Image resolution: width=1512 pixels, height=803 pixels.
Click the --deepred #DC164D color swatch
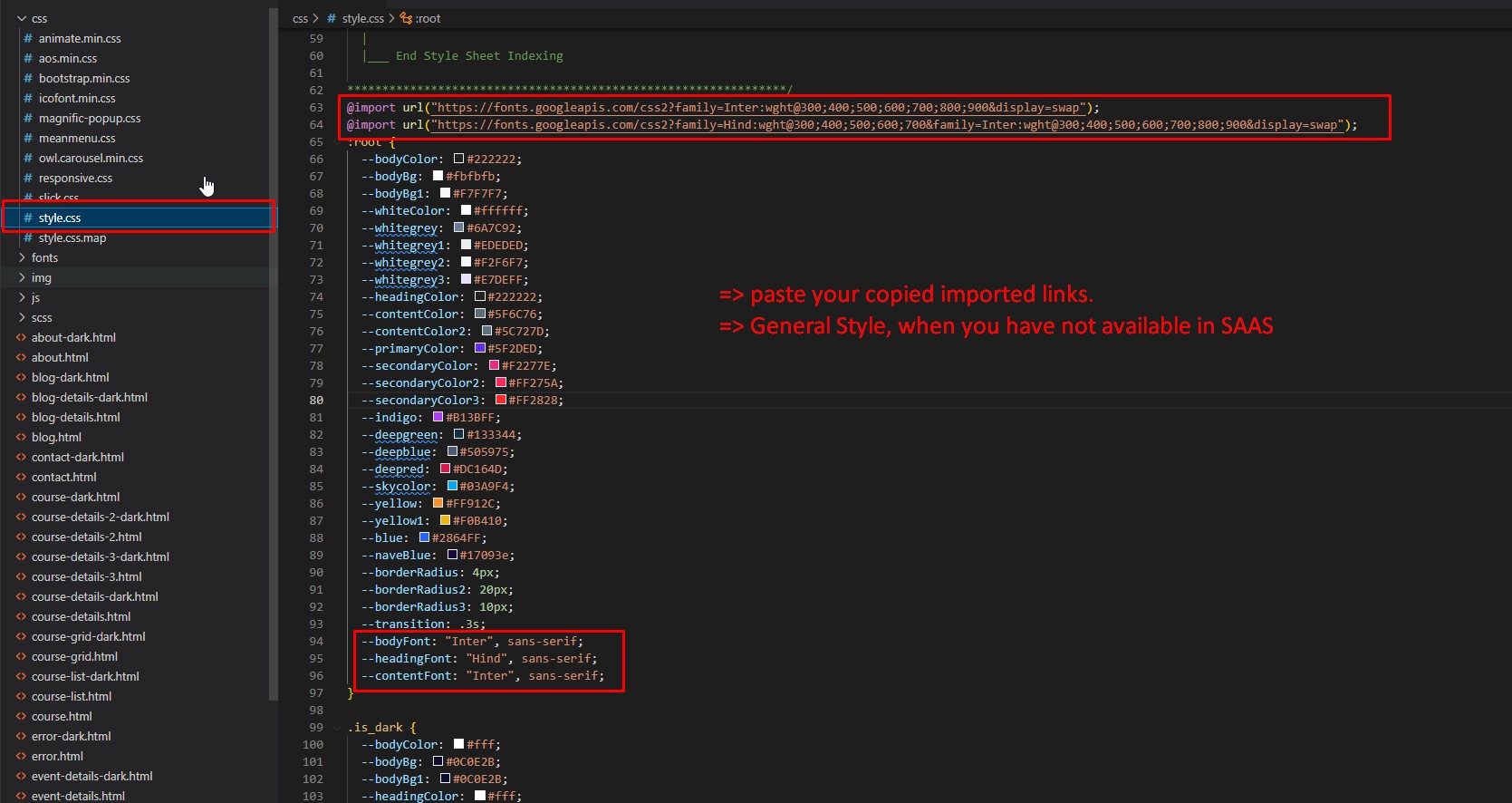point(445,469)
